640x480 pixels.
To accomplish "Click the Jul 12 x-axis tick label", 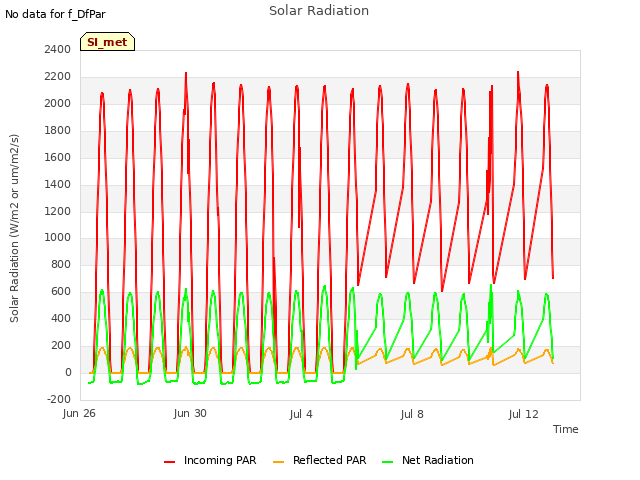I will point(523,414).
